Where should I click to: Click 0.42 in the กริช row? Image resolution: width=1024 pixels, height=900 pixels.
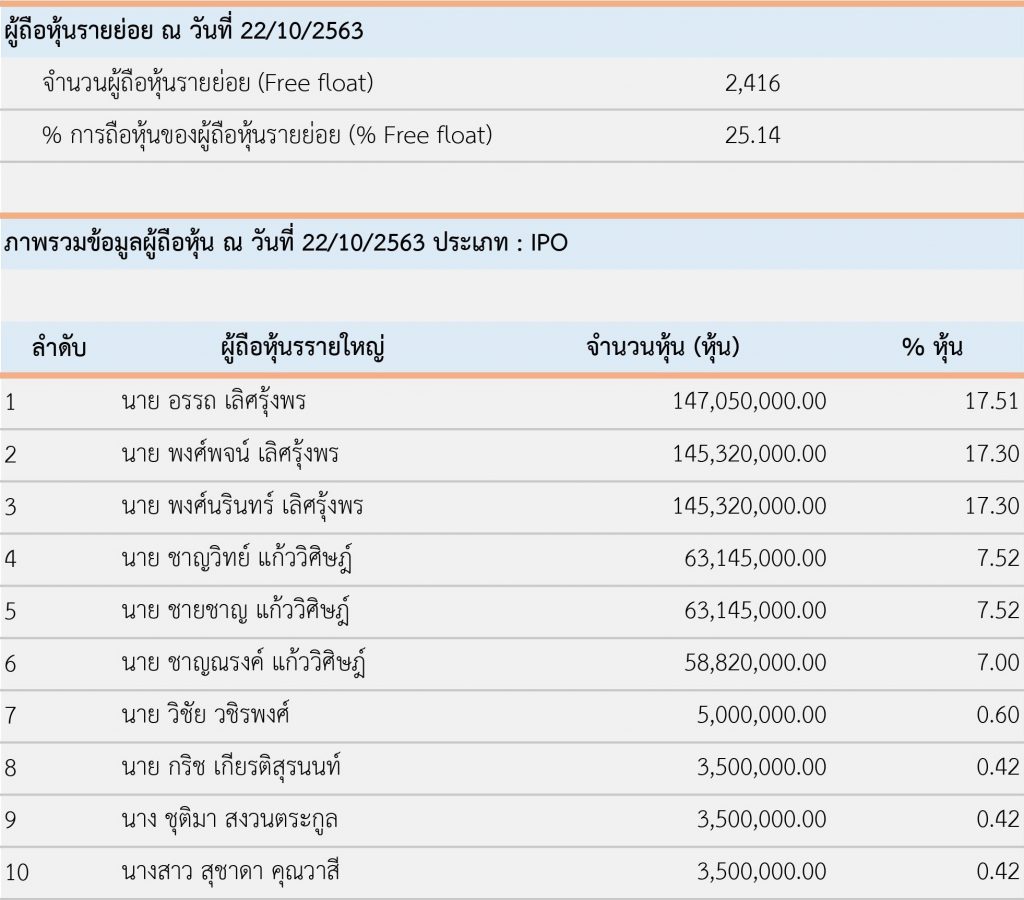[997, 767]
